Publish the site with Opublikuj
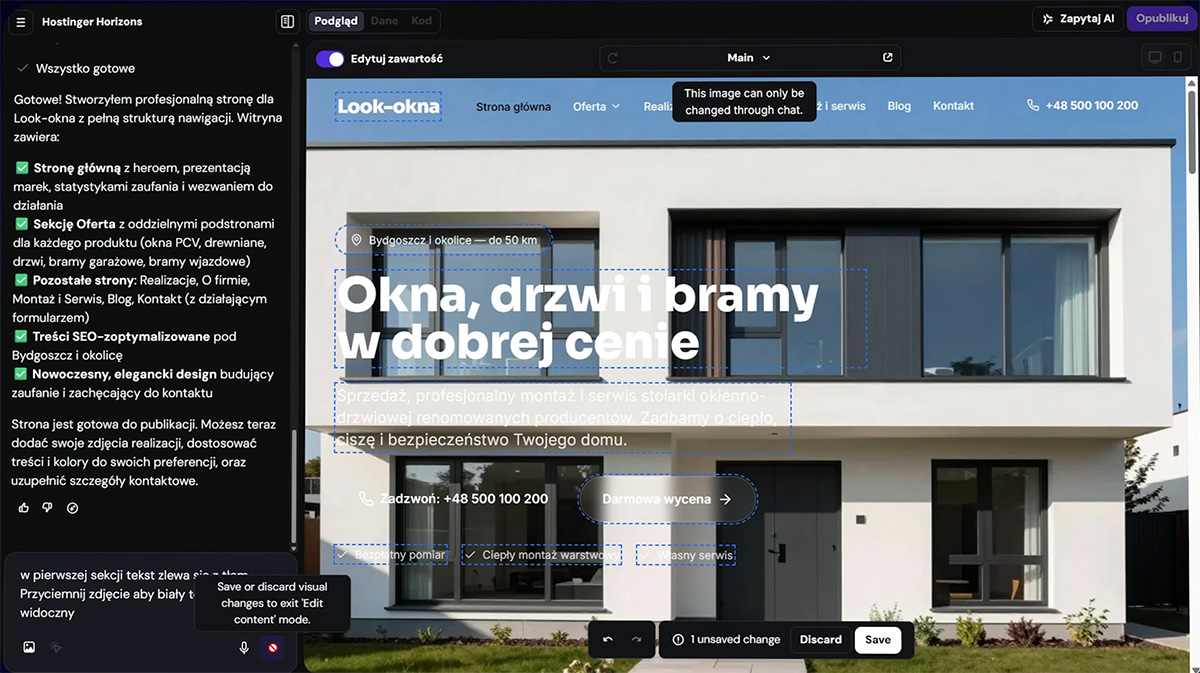The width and height of the screenshot is (1200, 673). pos(1161,19)
